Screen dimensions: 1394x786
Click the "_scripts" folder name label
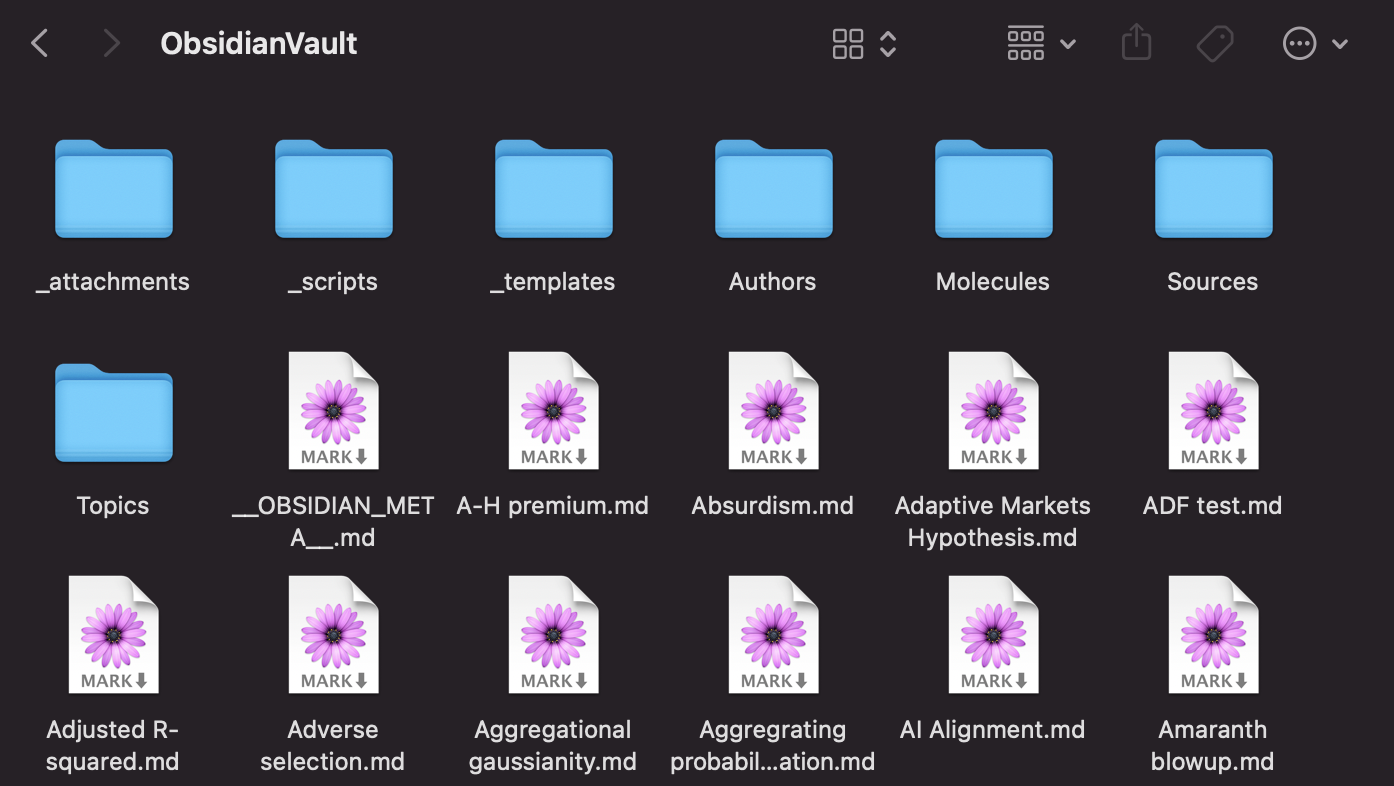coord(333,282)
